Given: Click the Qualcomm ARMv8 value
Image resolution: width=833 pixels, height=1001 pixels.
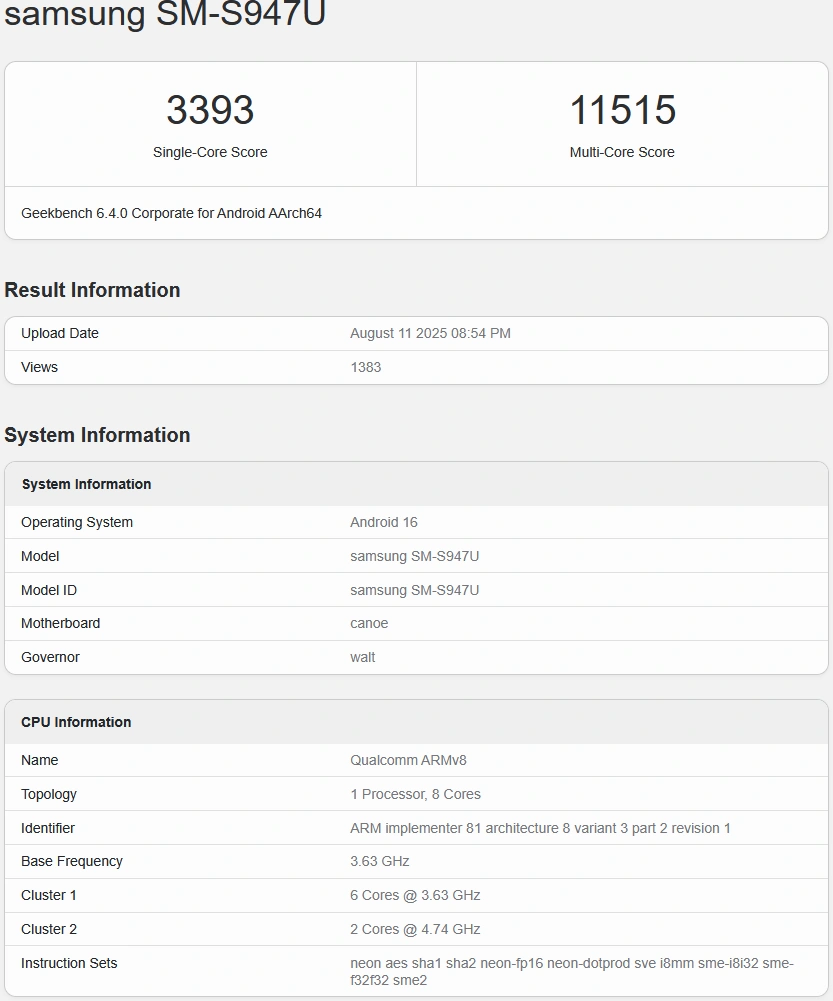Looking at the screenshot, I should (x=408, y=760).
